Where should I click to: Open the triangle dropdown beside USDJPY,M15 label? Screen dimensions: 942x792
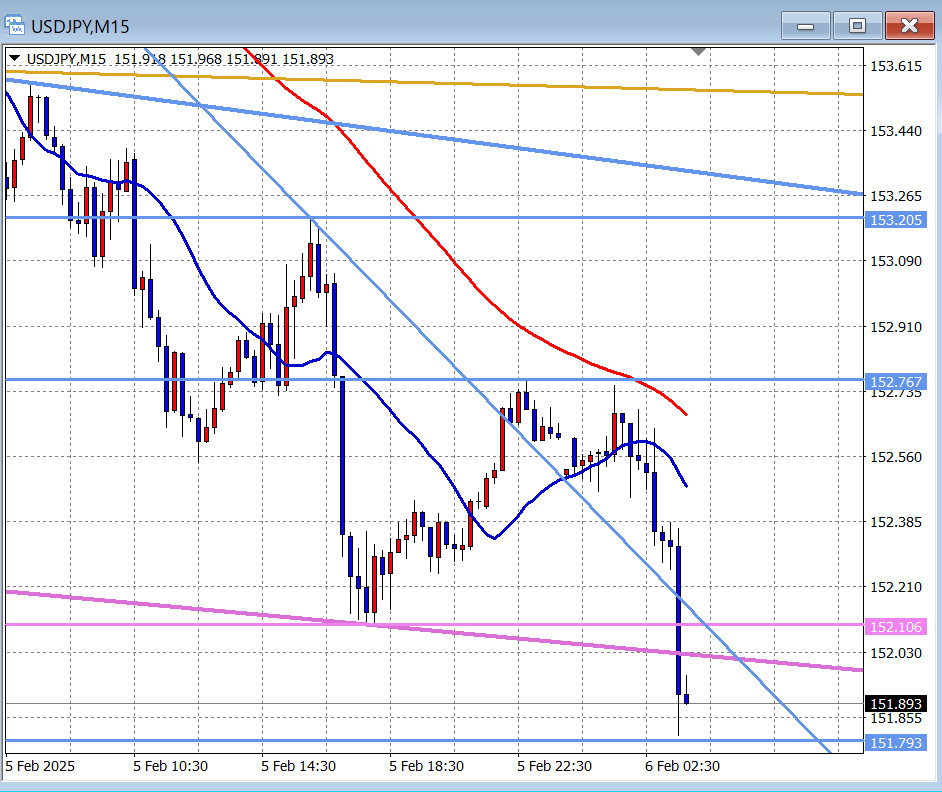tap(14, 59)
